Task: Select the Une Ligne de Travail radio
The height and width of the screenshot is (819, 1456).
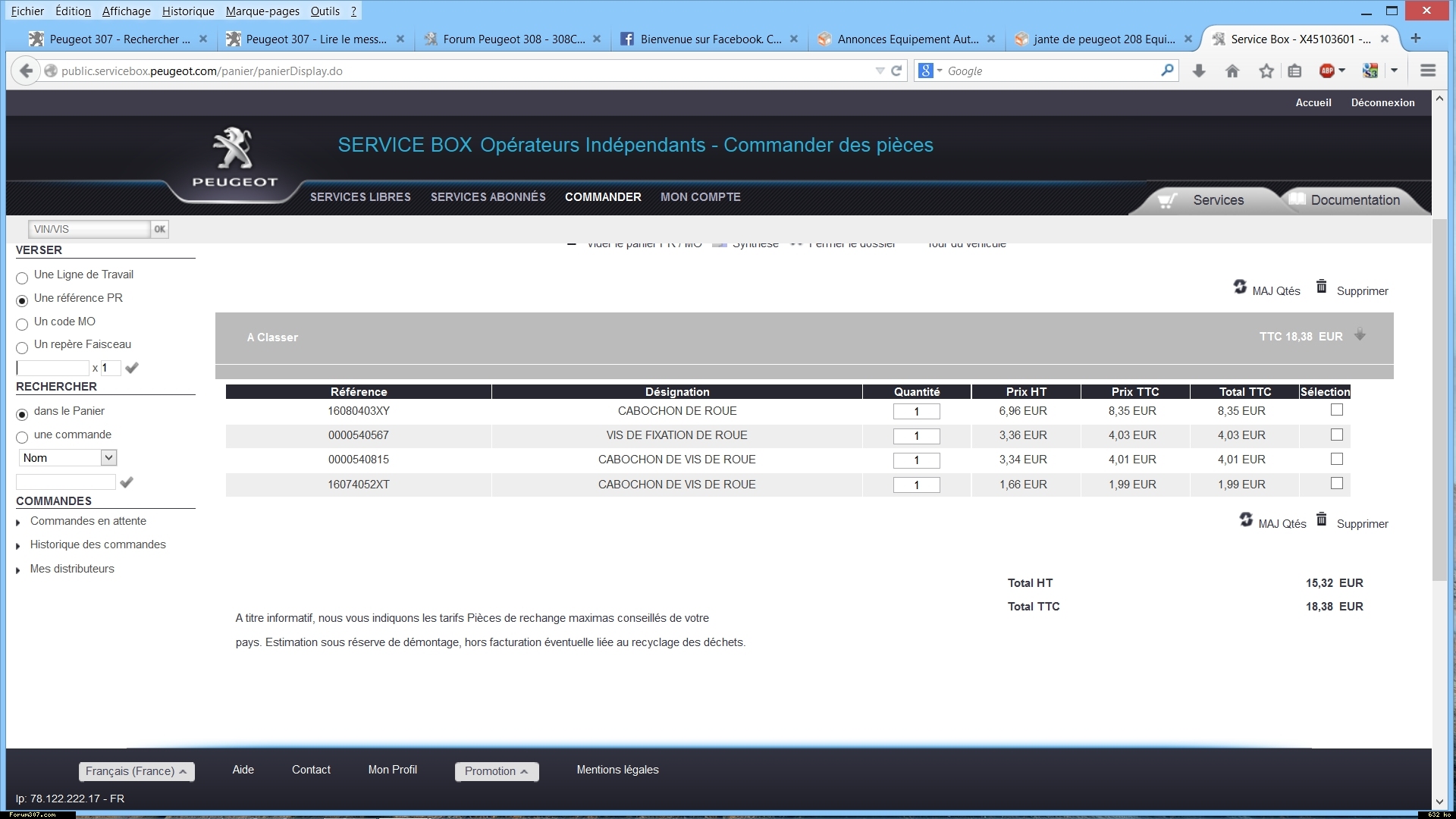Action: click(22, 278)
